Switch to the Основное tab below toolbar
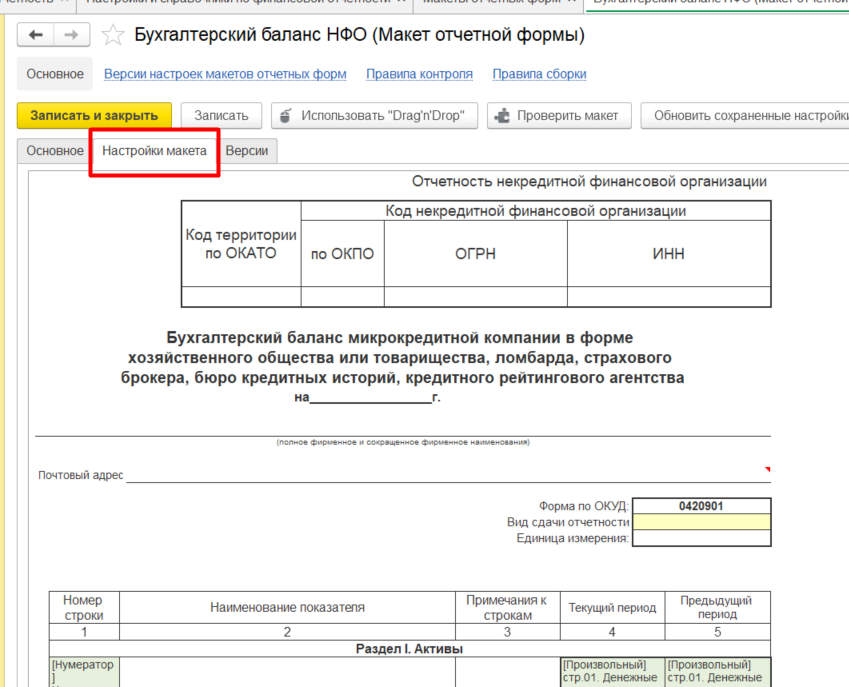The height and width of the screenshot is (687, 849). [55, 151]
